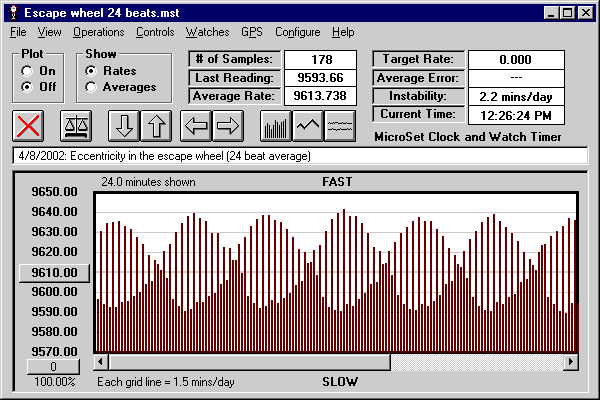This screenshot has height=400, width=600.
Task: Open the Operations menu
Action: point(99,32)
